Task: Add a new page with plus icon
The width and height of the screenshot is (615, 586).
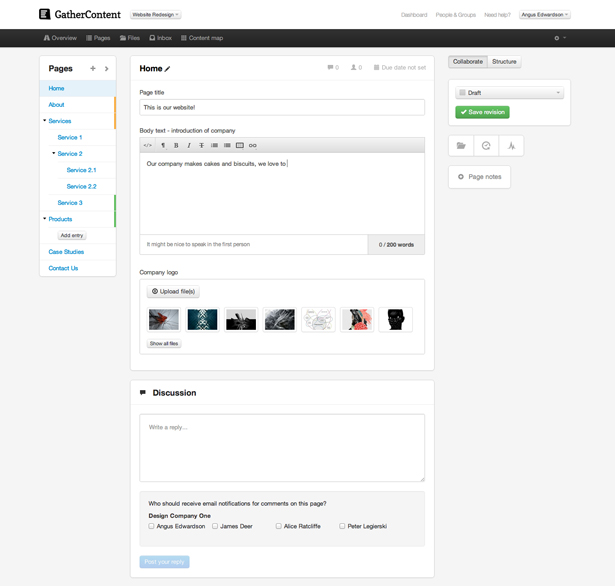Action: tap(93, 69)
